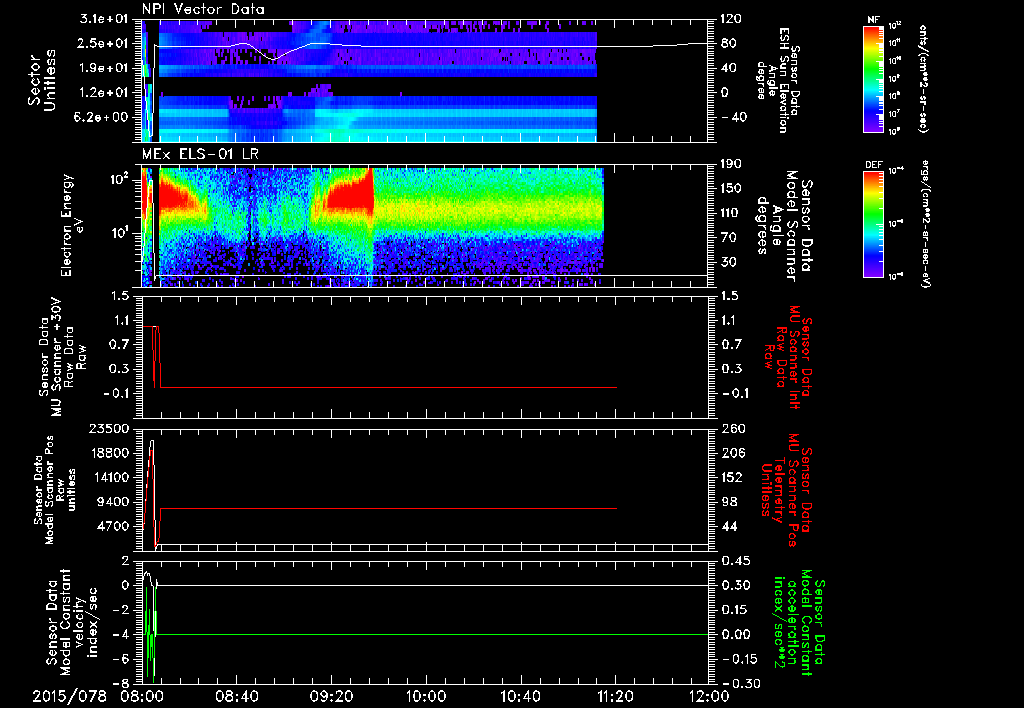
Task: Click the green 'Model Constant acceleration' axis title
Action: (799, 623)
